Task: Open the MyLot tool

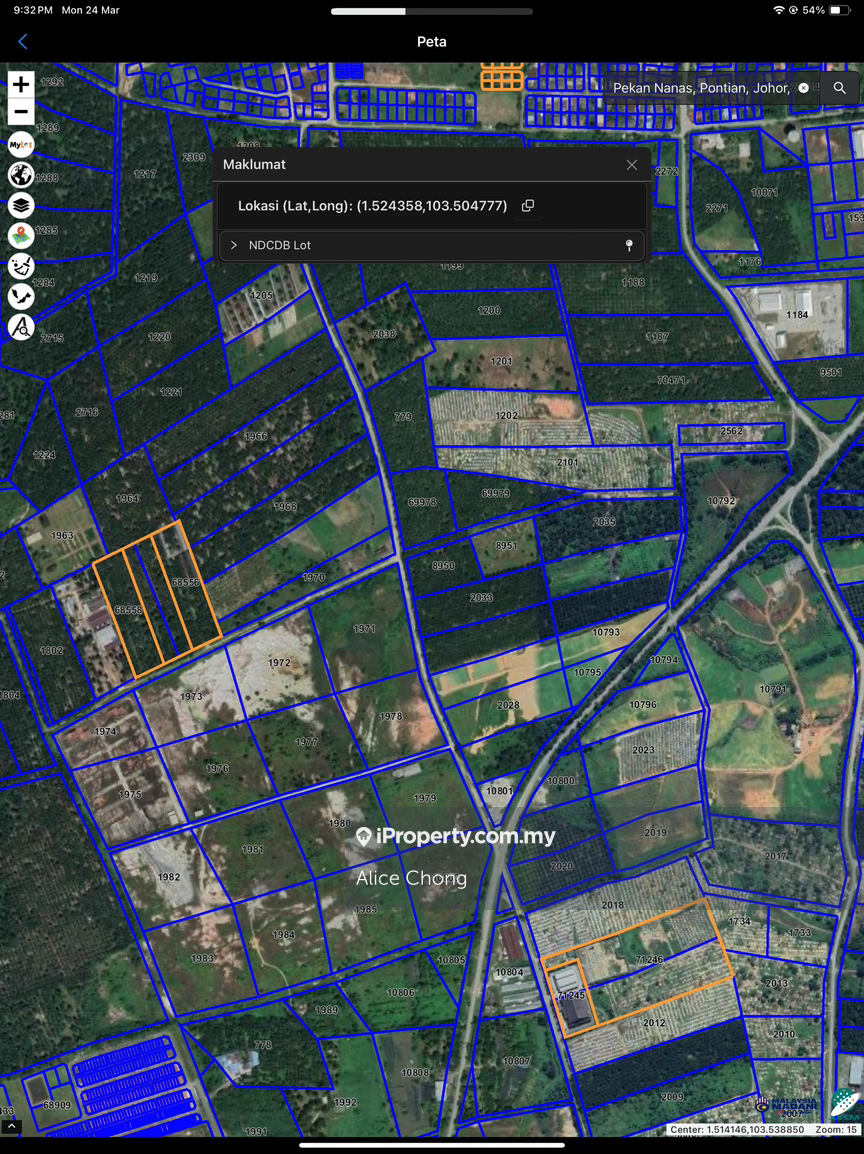Action: tap(21, 145)
